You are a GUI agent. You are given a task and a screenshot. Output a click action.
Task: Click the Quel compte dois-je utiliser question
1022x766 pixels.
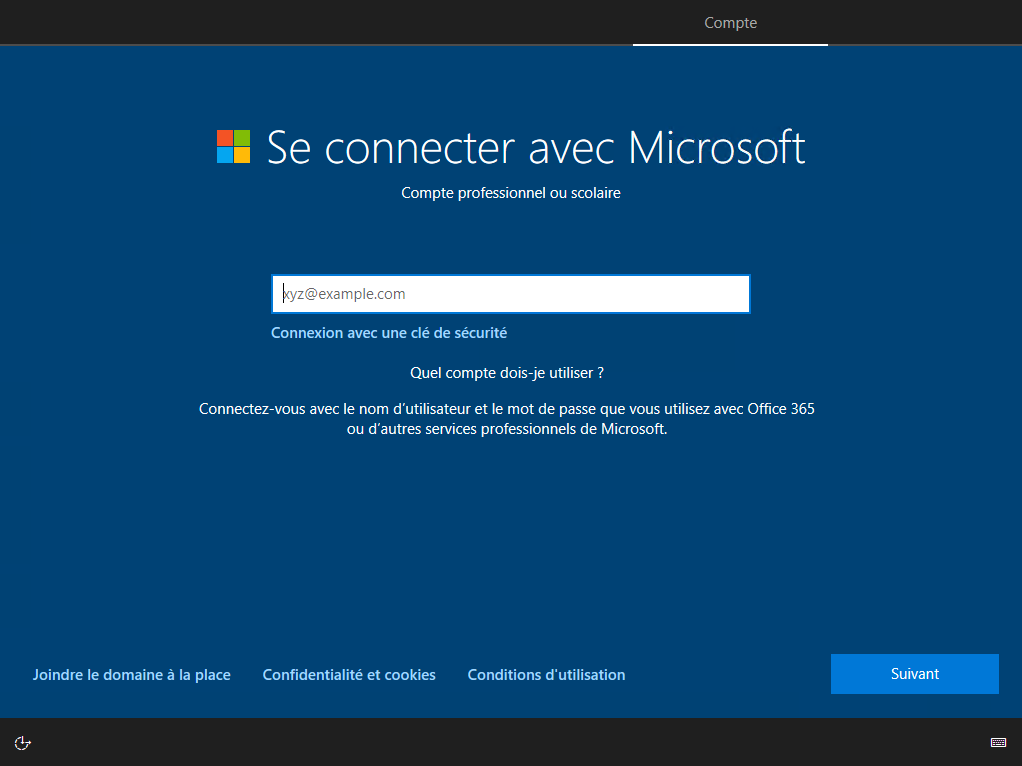[506, 373]
